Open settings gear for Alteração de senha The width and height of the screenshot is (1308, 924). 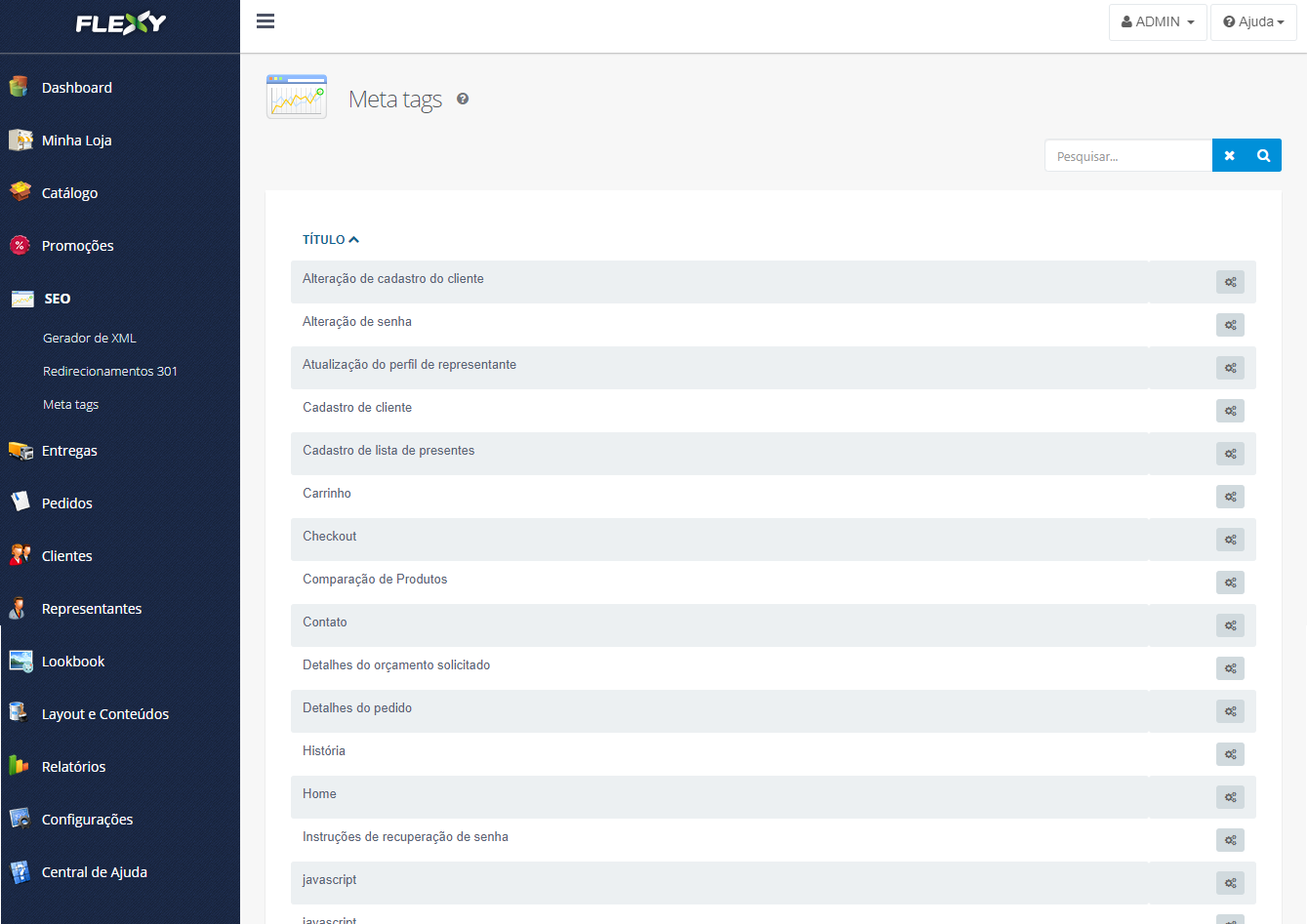coord(1230,325)
